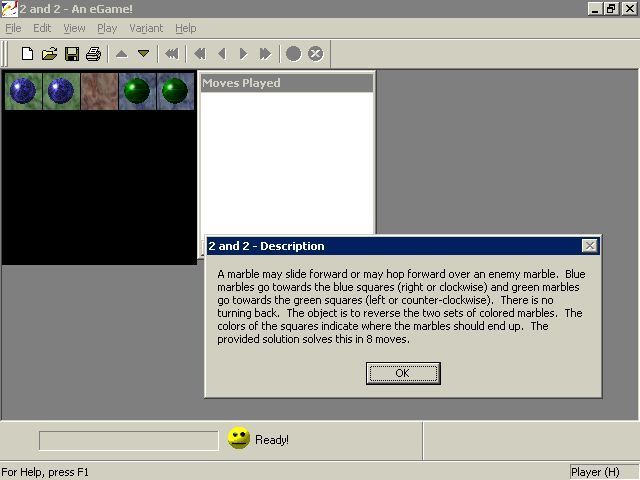Image resolution: width=640 pixels, height=480 pixels.
Task: Save the game using the floppy disk icon
Action: coord(72,54)
